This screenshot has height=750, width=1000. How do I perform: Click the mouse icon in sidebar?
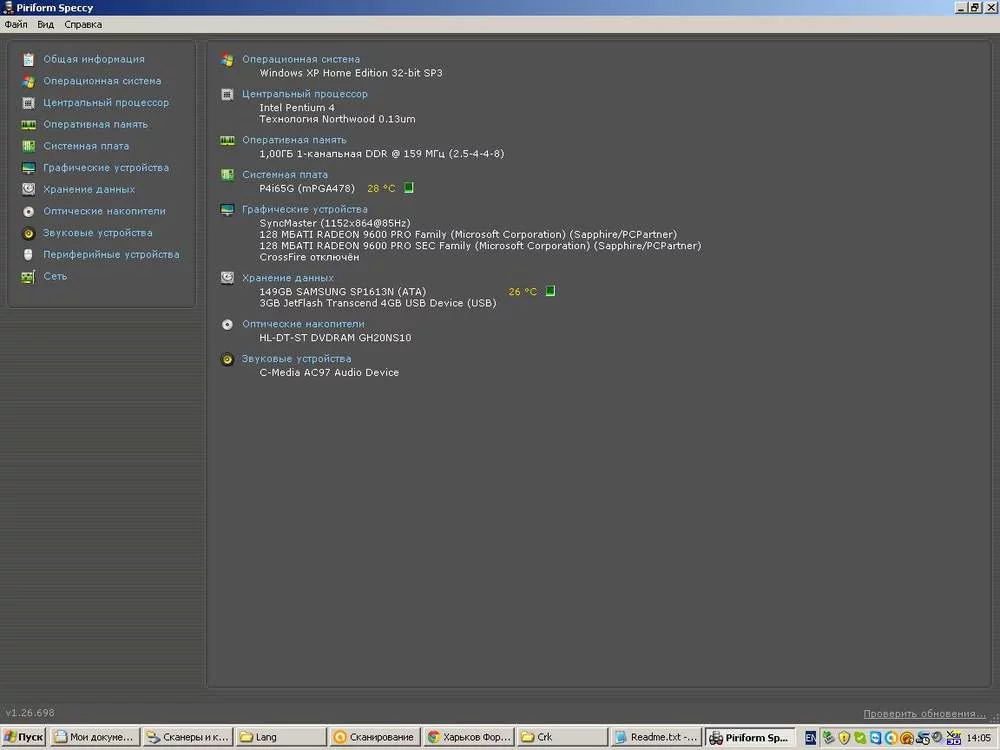[28, 254]
